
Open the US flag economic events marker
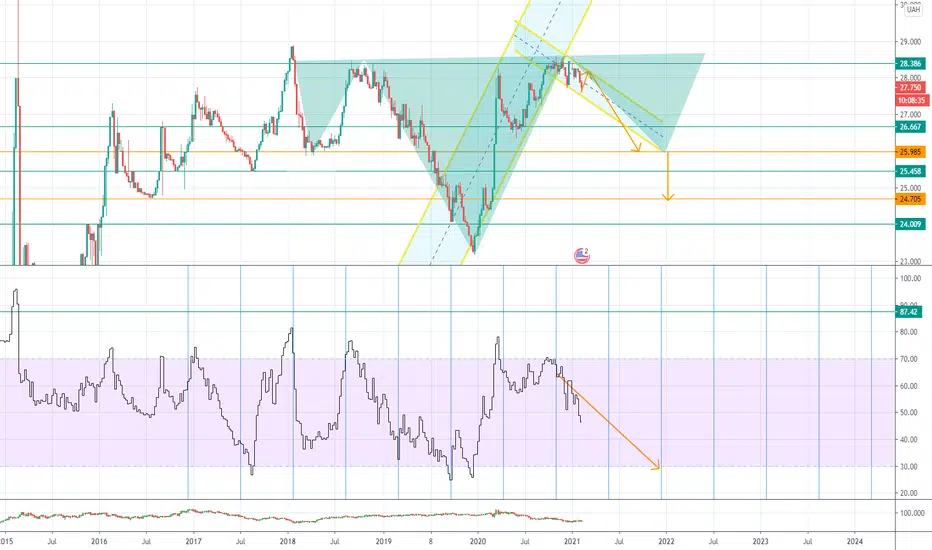click(x=582, y=256)
